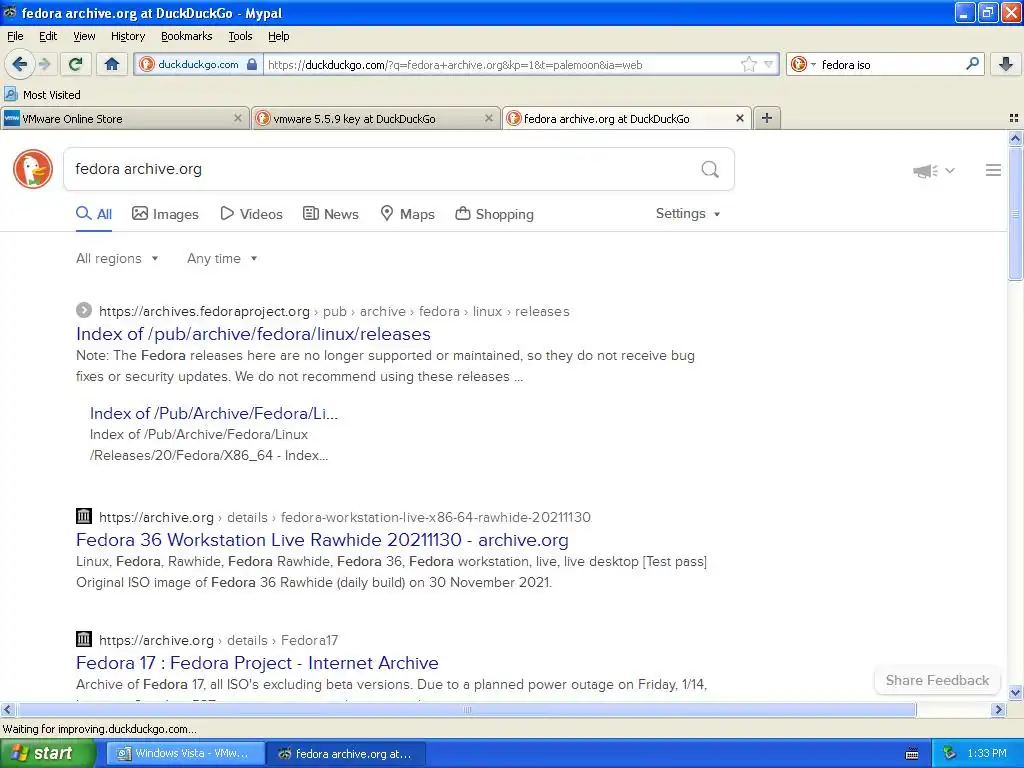
Task: Close the vmware 5.5.9 key tab
Action: click(488, 118)
